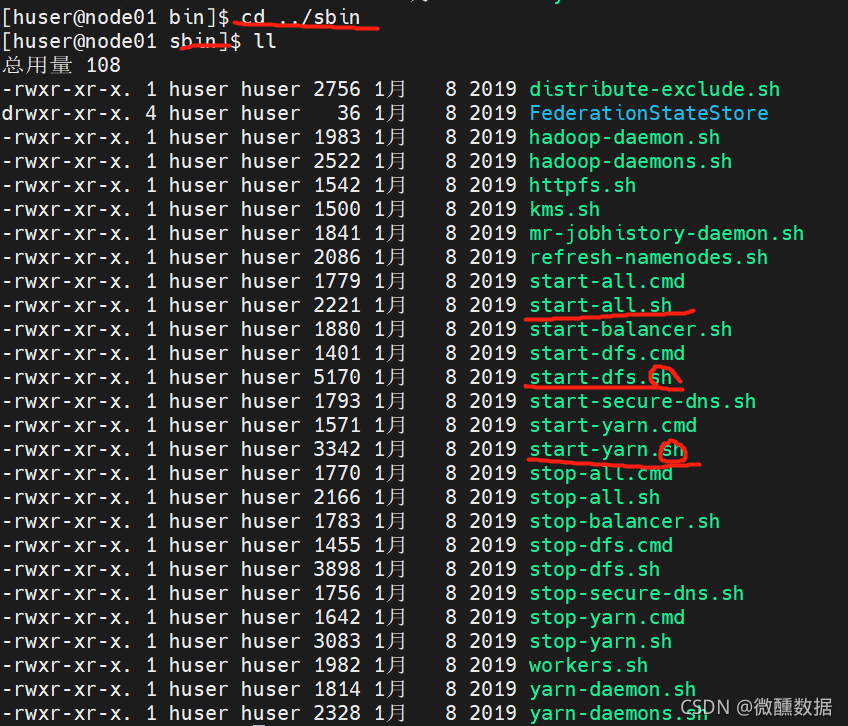Click file size 3342 of start-yarn.sh
This screenshot has height=726, width=848.
coord(337,450)
